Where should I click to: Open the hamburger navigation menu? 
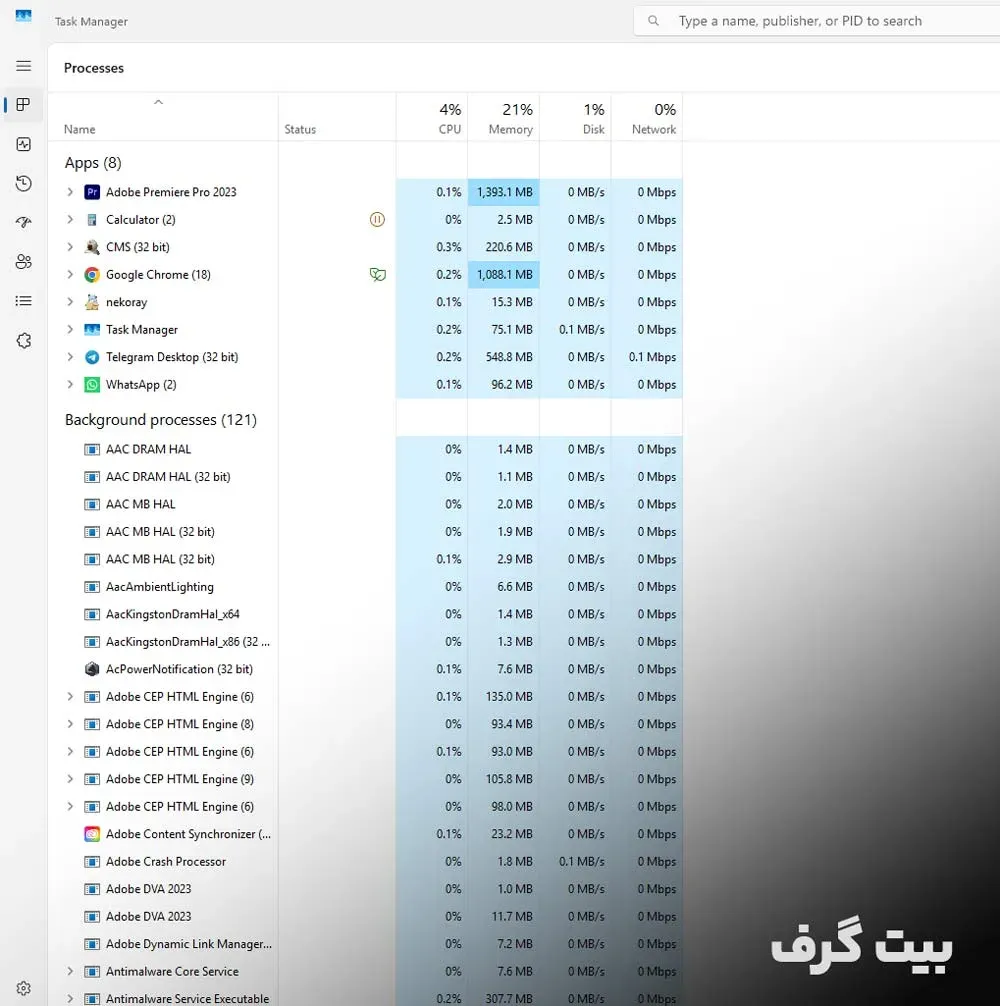pyautogui.click(x=24, y=65)
